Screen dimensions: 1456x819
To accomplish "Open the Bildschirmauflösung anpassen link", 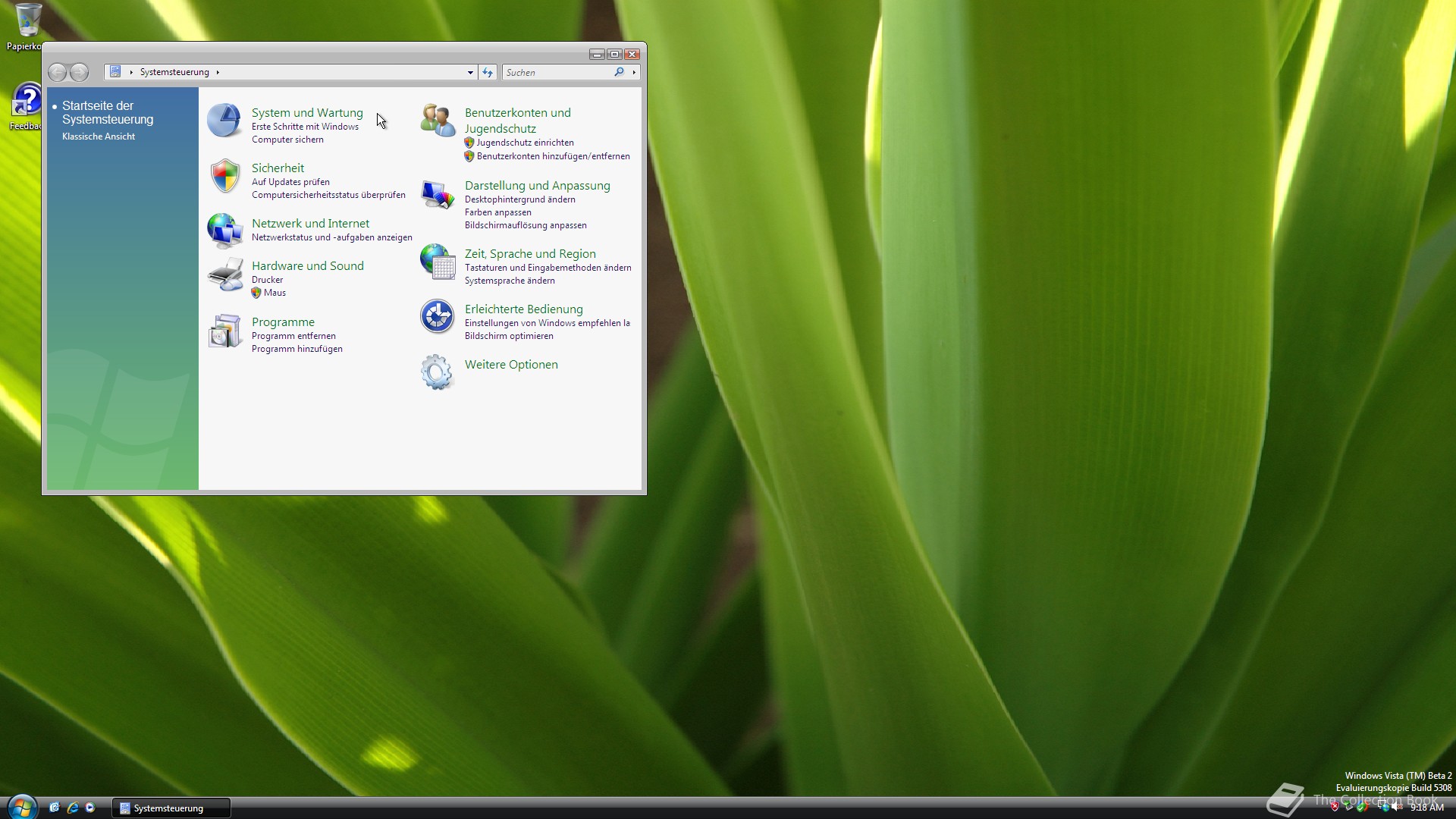I will pos(526,225).
